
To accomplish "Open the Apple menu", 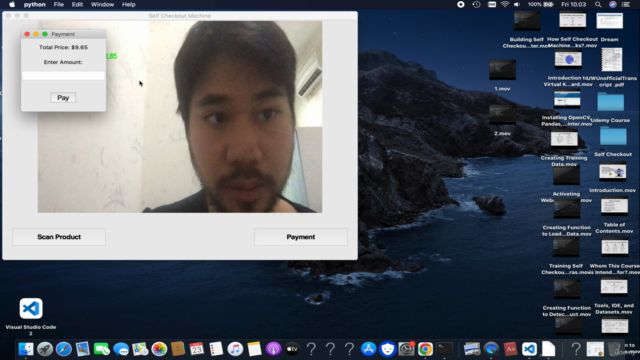I will click(x=12, y=4).
